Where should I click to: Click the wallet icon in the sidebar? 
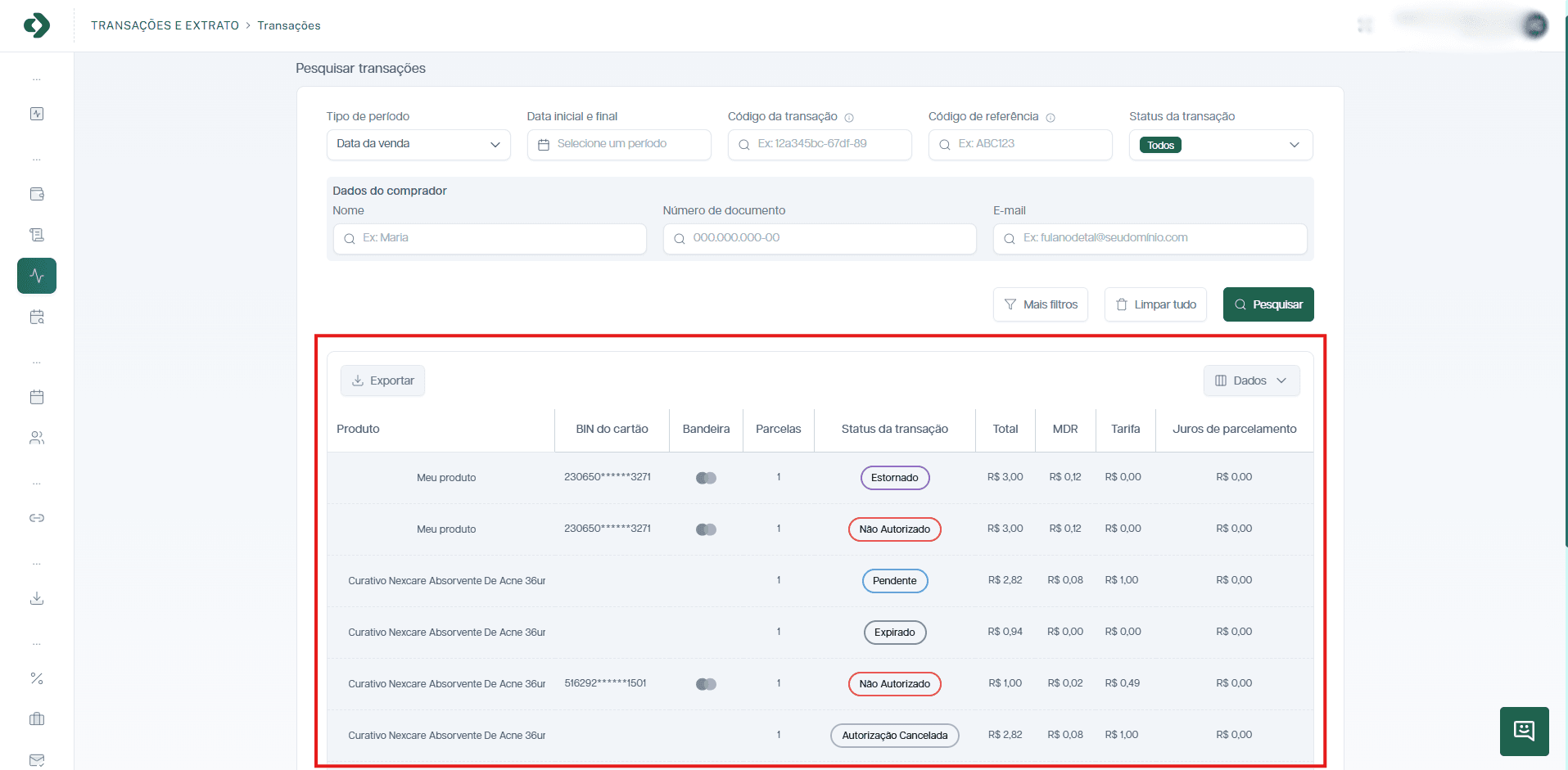tap(37, 194)
